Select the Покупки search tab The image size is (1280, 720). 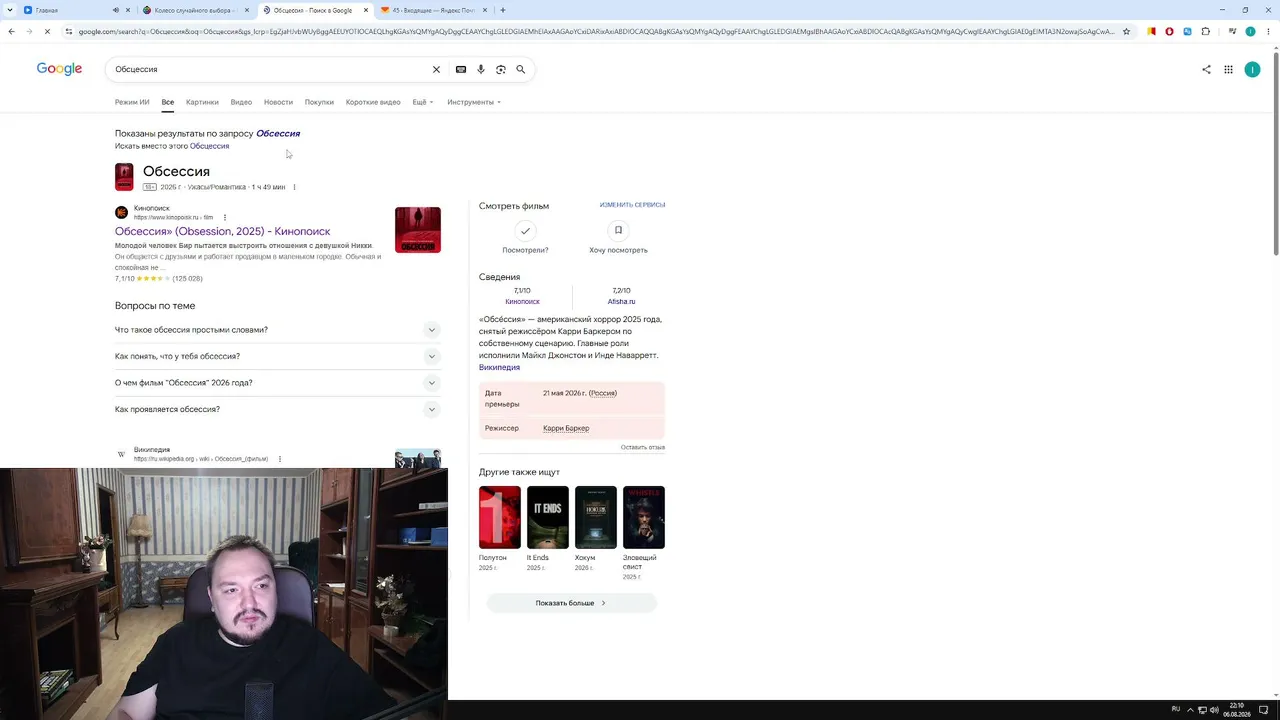click(x=319, y=102)
